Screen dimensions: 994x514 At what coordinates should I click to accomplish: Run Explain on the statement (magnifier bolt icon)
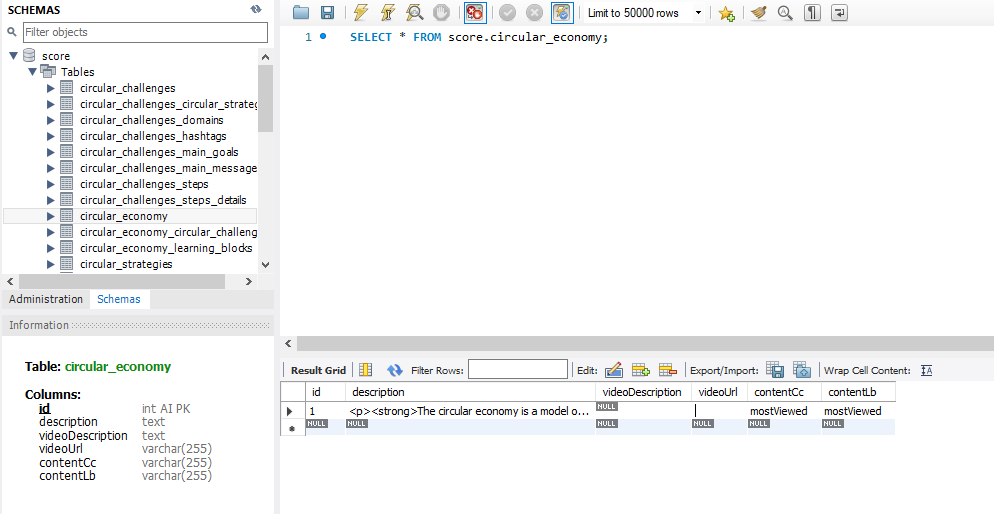point(414,13)
